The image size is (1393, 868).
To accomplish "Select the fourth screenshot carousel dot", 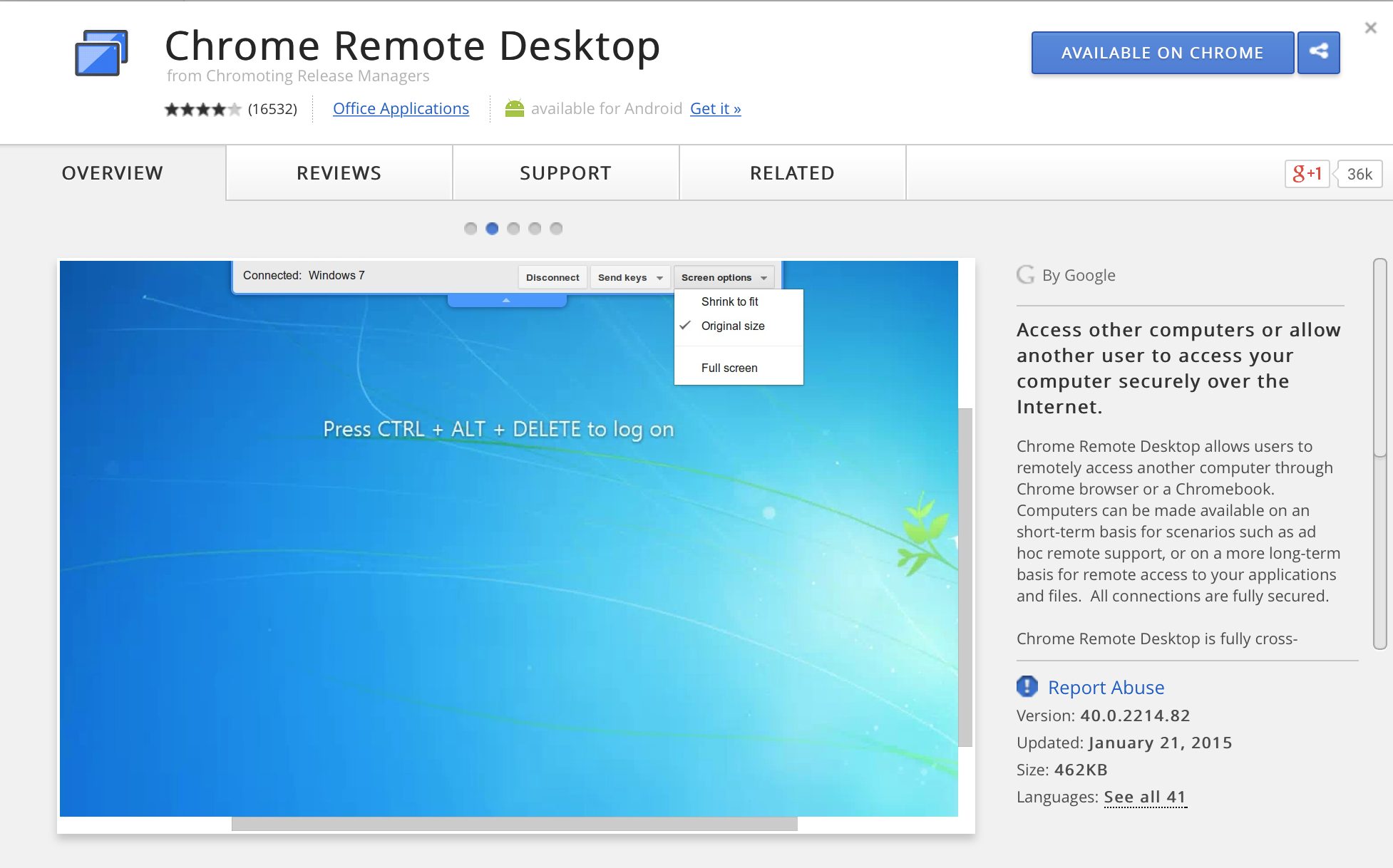I will [535, 228].
